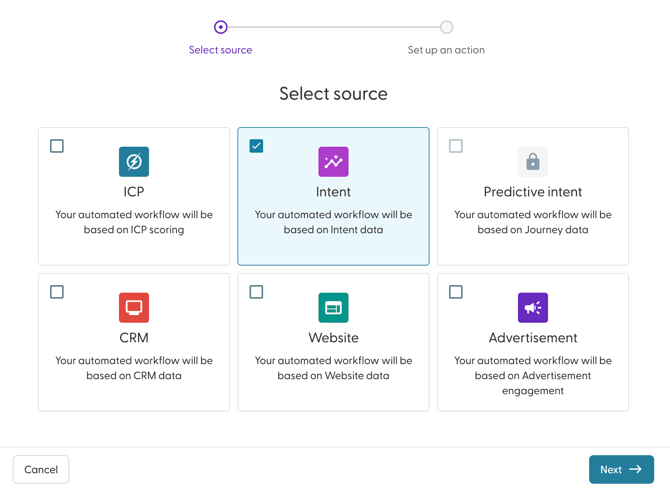The height and width of the screenshot is (489, 670).
Task: Click the purple Intent trend icon
Action: pyautogui.click(x=333, y=161)
